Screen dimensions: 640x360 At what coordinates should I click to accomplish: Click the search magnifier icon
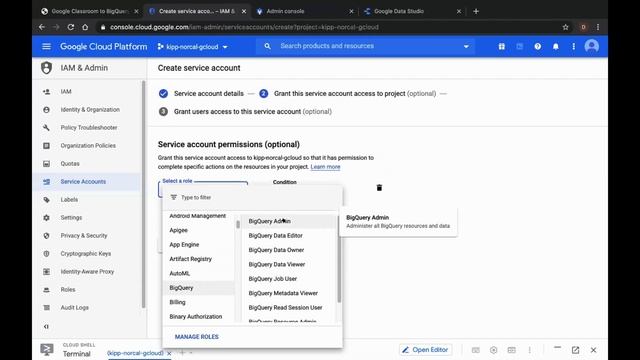coord(267,46)
